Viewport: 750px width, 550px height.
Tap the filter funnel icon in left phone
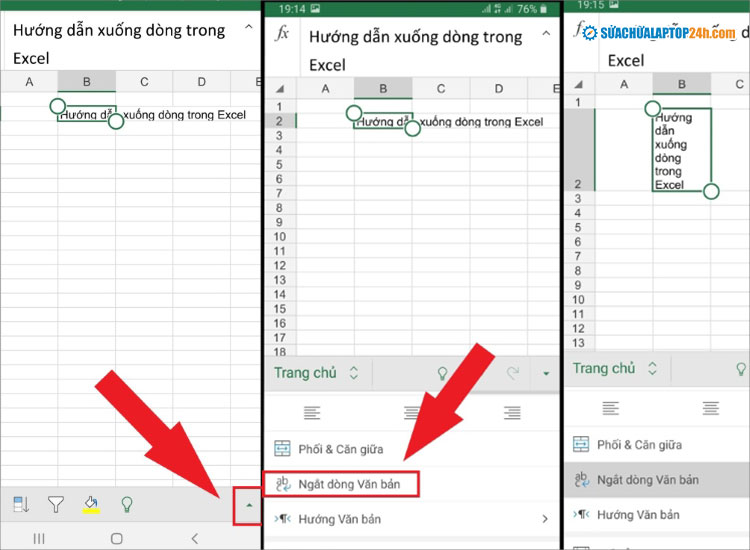pos(55,504)
